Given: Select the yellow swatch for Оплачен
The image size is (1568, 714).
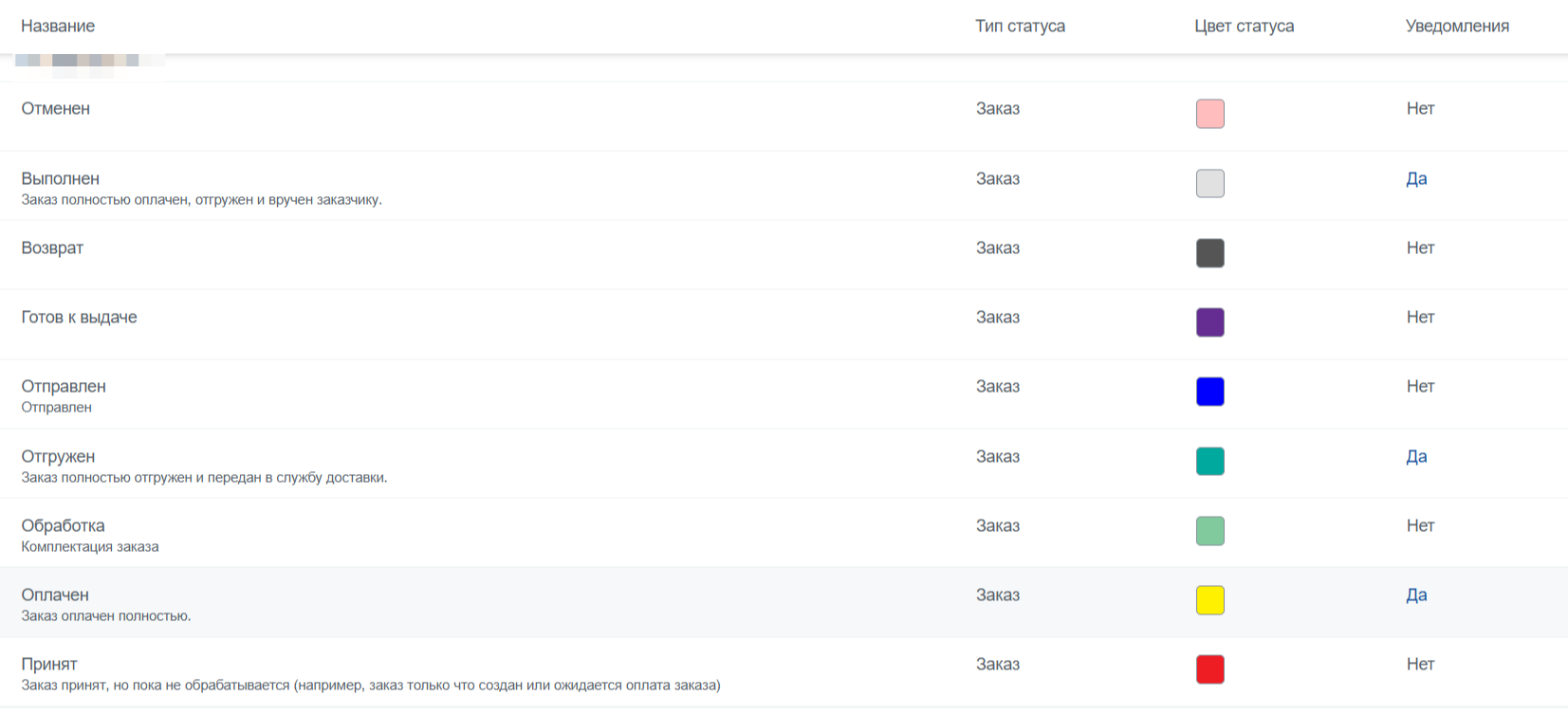Looking at the screenshot, I should pyautogui.click(x=1209, y=600).
